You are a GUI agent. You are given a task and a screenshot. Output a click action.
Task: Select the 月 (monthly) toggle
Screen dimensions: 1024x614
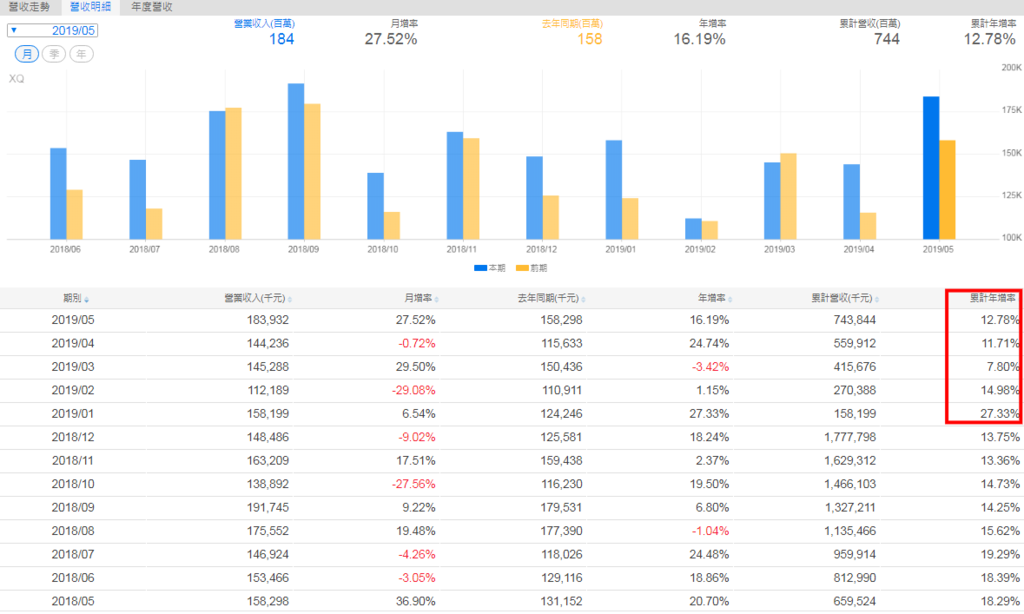pyautogui.click(x=27, y=54)
